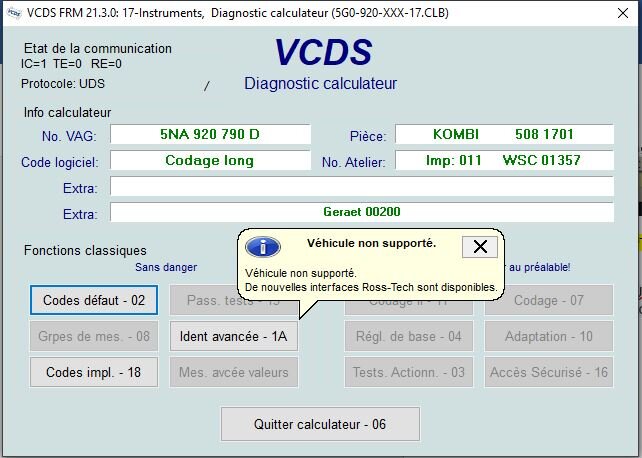Click Diagnostic calculateur heading
The width and height of the screenshot is (642, 458).
(320, 83)
